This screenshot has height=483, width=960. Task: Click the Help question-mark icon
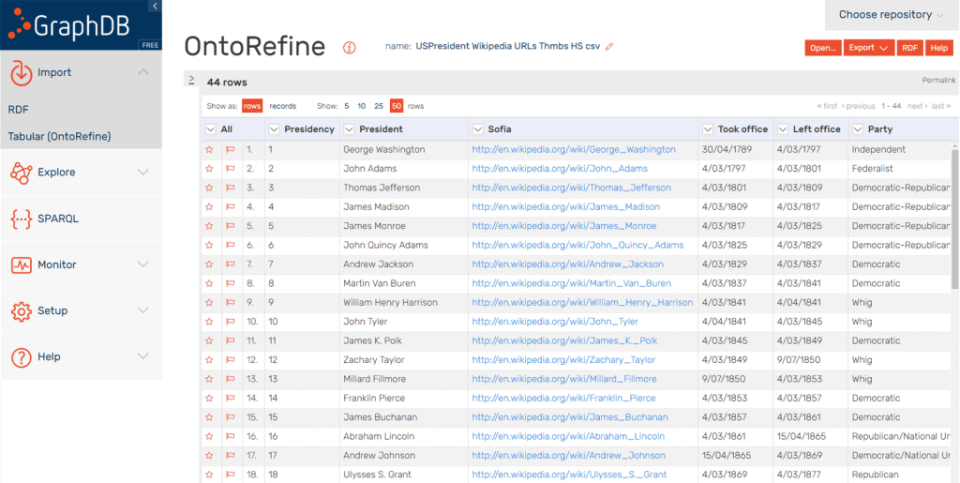22,357
